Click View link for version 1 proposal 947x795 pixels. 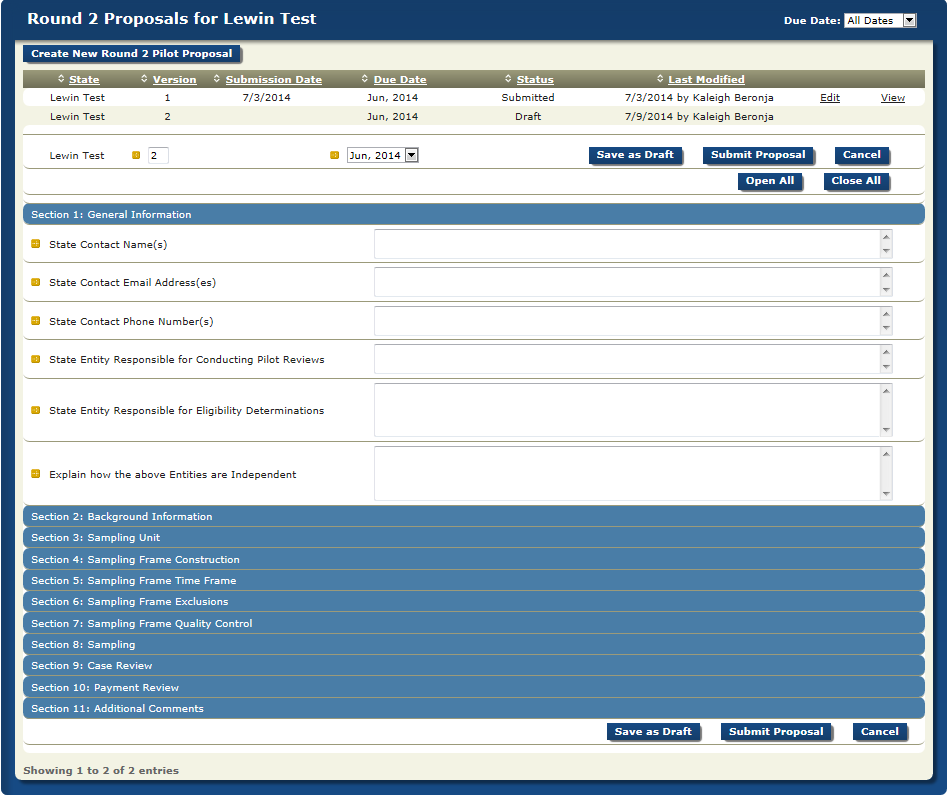pyautogui.click(x=893, y=97)
